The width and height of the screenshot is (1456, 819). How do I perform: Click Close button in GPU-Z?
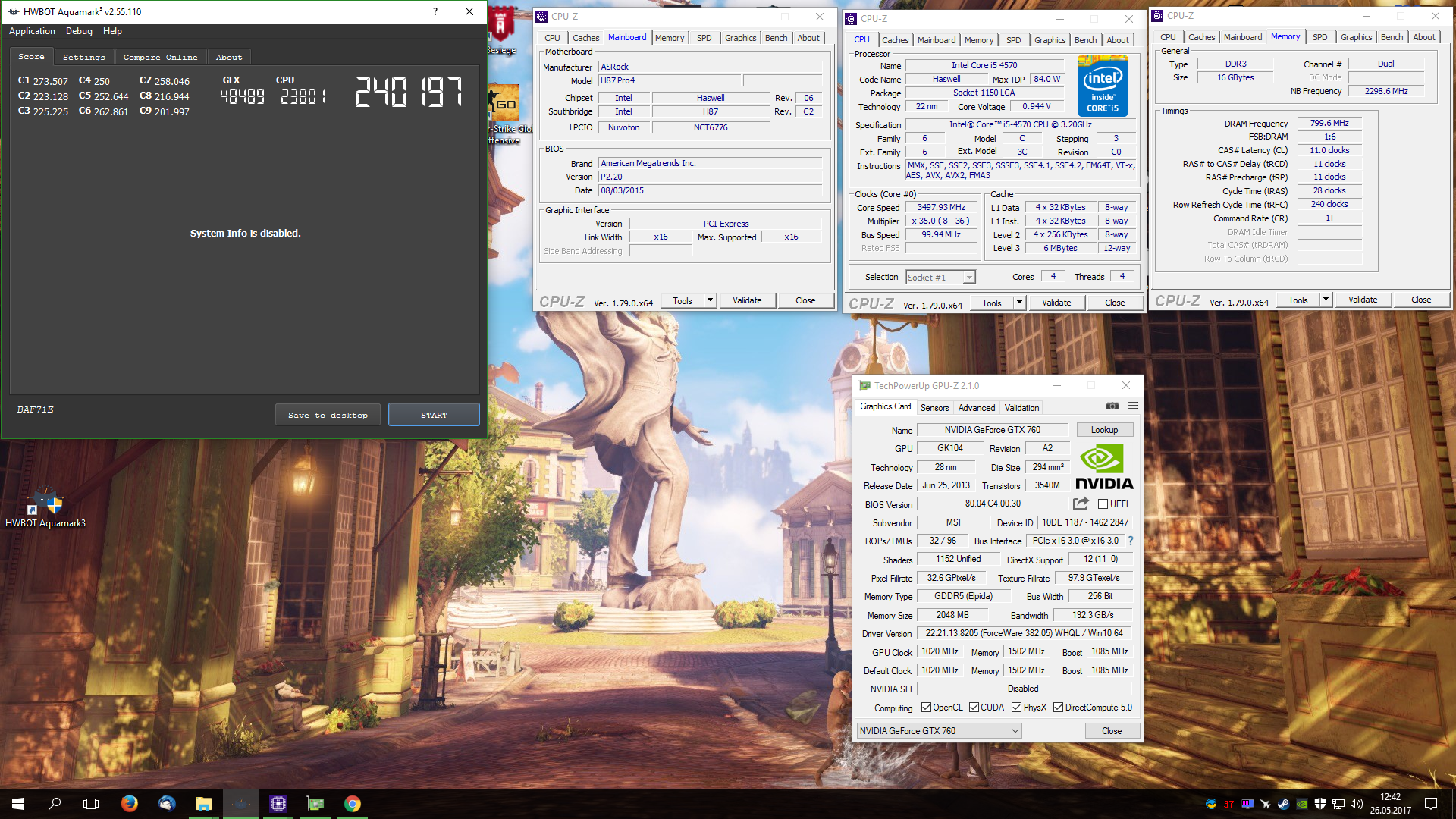click(x=1112, y=731)
